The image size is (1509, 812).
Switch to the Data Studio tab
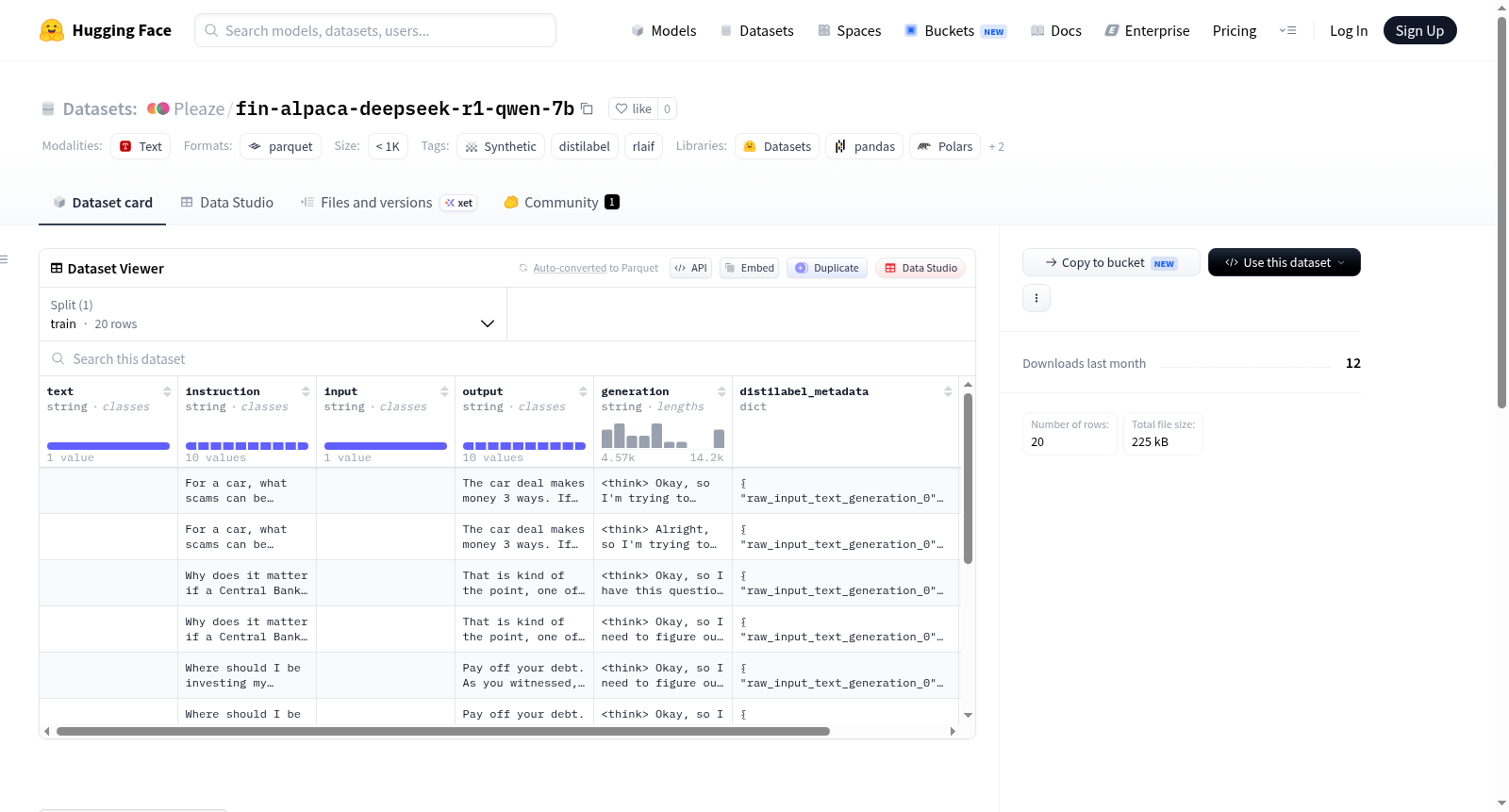[x=227, y=202]
